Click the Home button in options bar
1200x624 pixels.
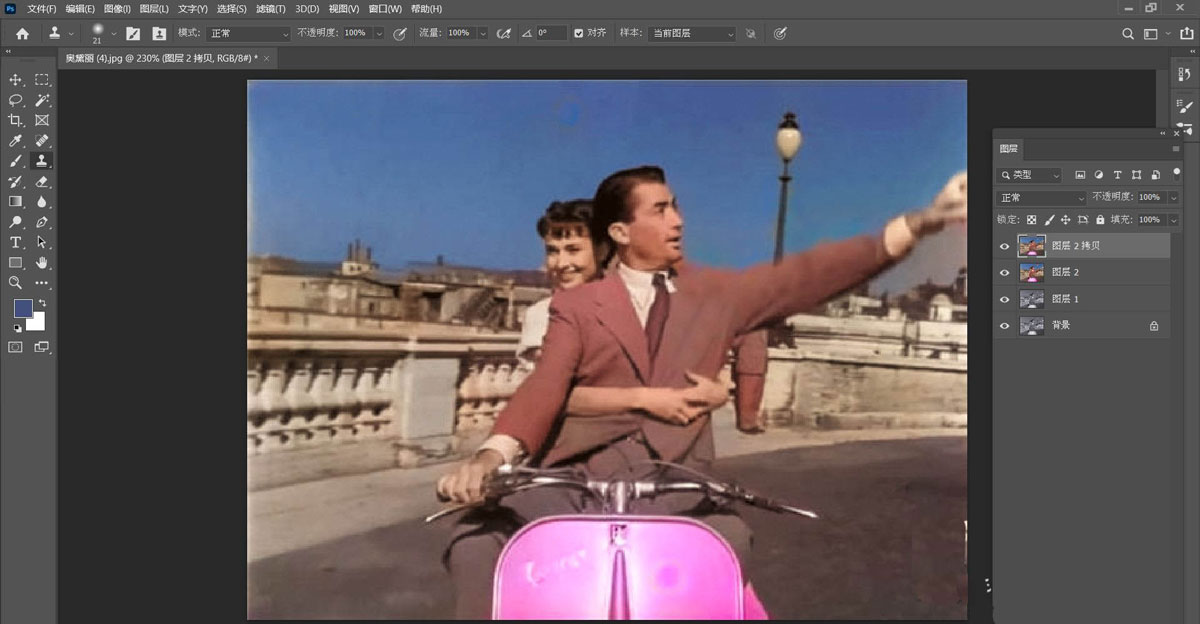pyautogui.click(x=22, y=33)
